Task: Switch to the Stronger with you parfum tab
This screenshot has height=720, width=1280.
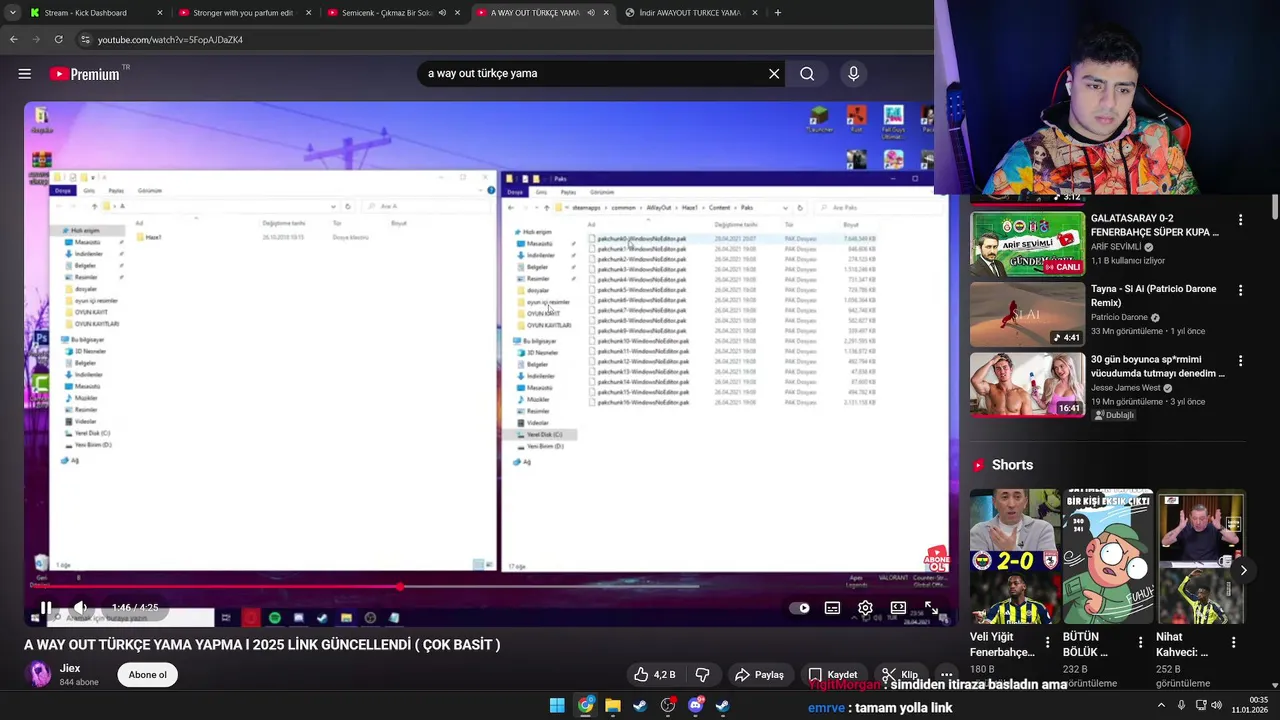Action: tap(242, 13)
